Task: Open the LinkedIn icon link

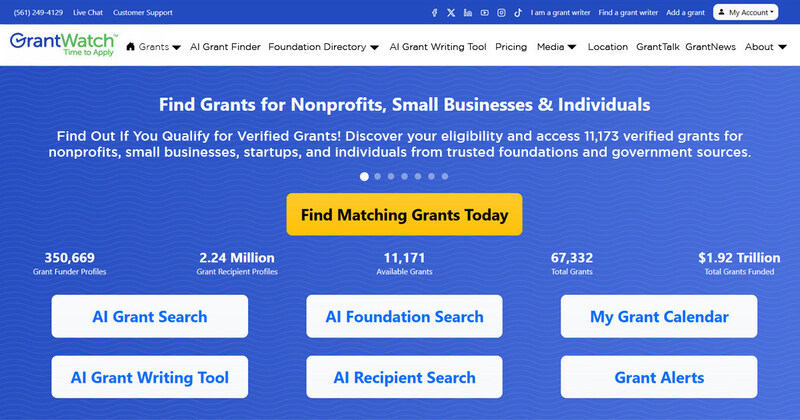Action: coord(468,13)
